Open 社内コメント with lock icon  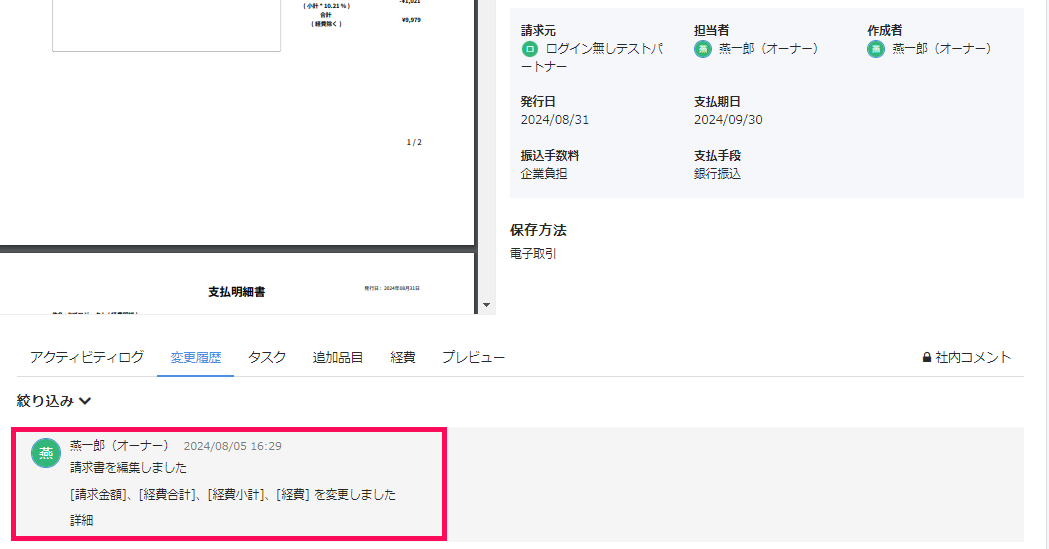click(967, 358)
